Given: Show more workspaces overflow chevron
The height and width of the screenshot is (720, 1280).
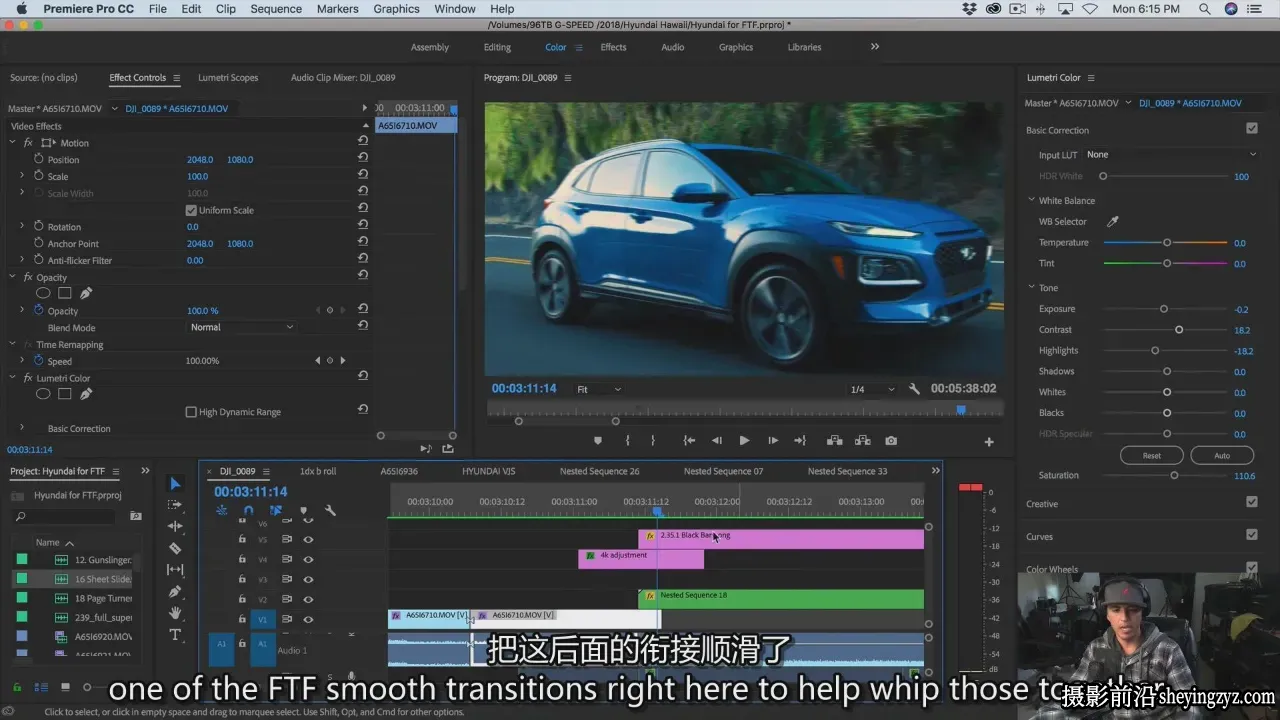Looking at the screenshot, I should [x=875, y=47].
